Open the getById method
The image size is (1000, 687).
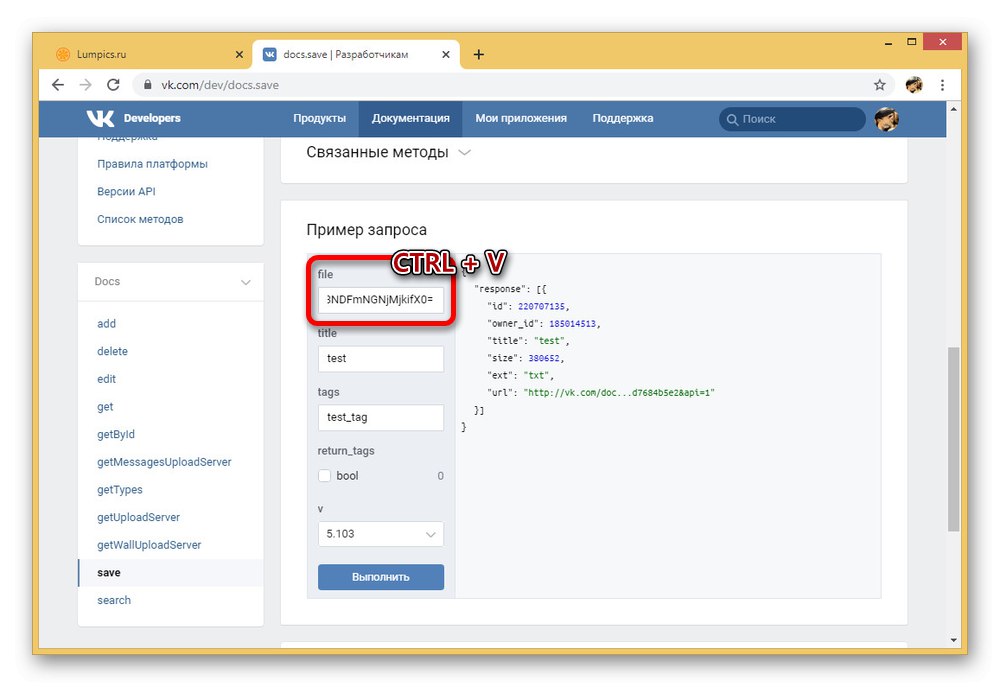tap(116, 434)
